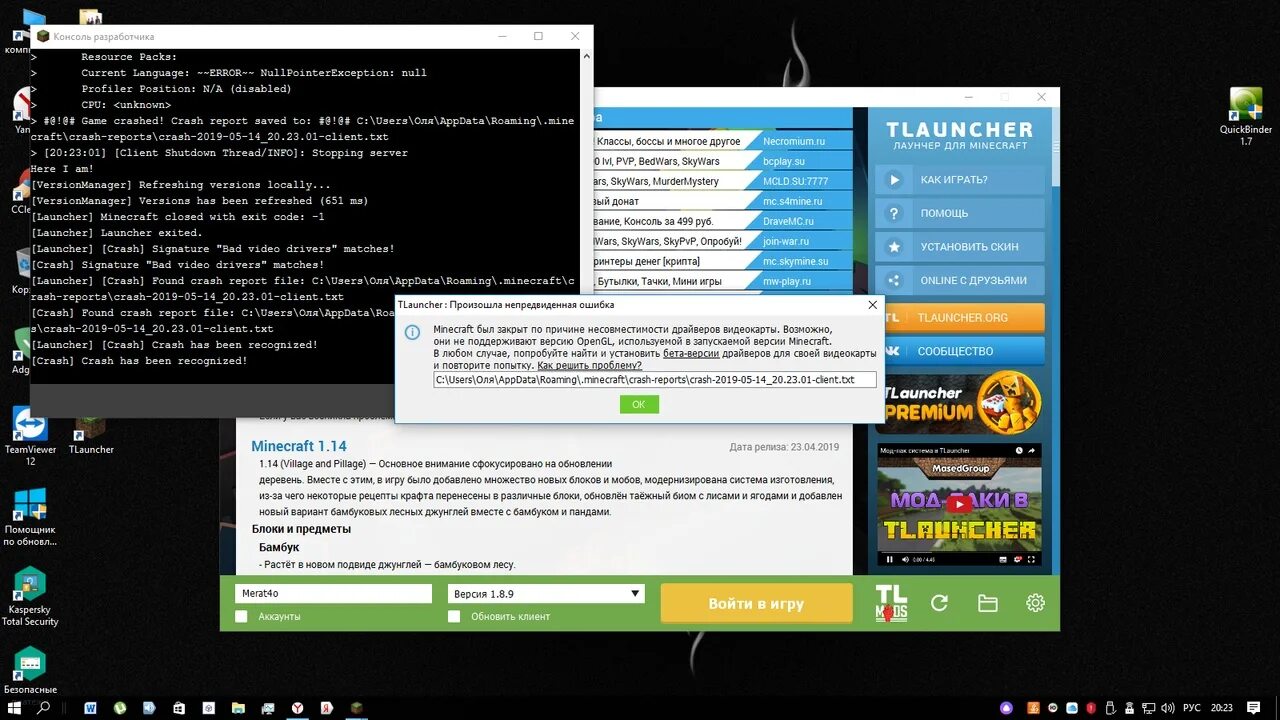1280x720 pixels.
Task: Open the mc.s4mine.ru server link
Action: click(x=794, y=202)
